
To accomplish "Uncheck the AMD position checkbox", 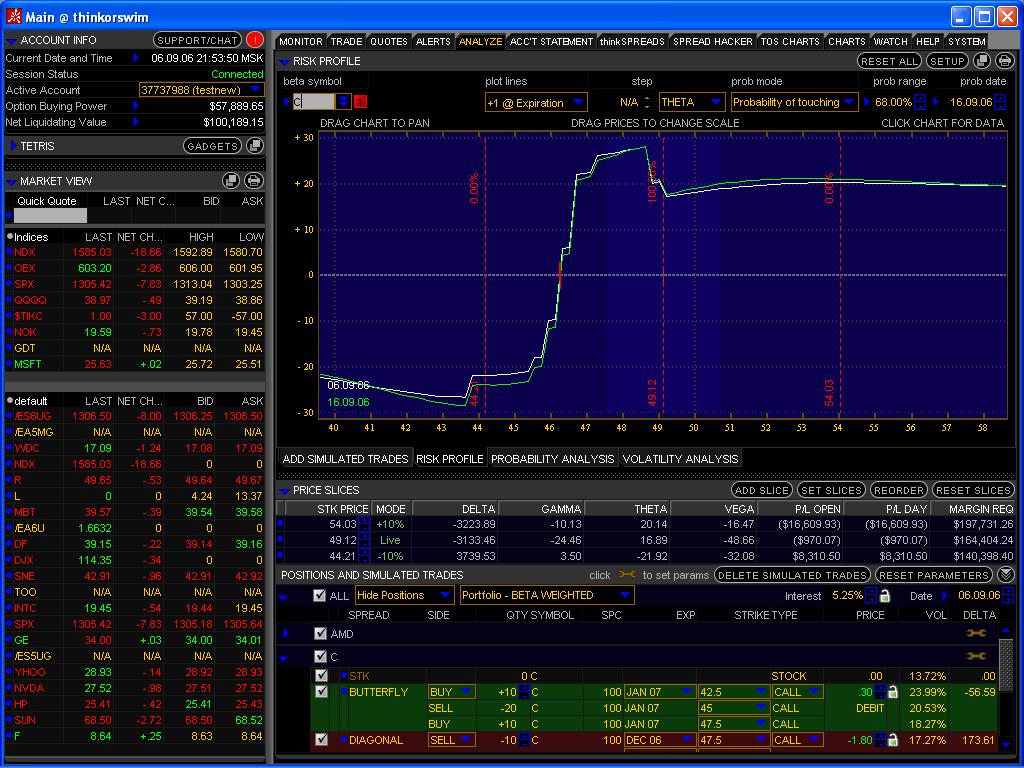I will 320,634.
